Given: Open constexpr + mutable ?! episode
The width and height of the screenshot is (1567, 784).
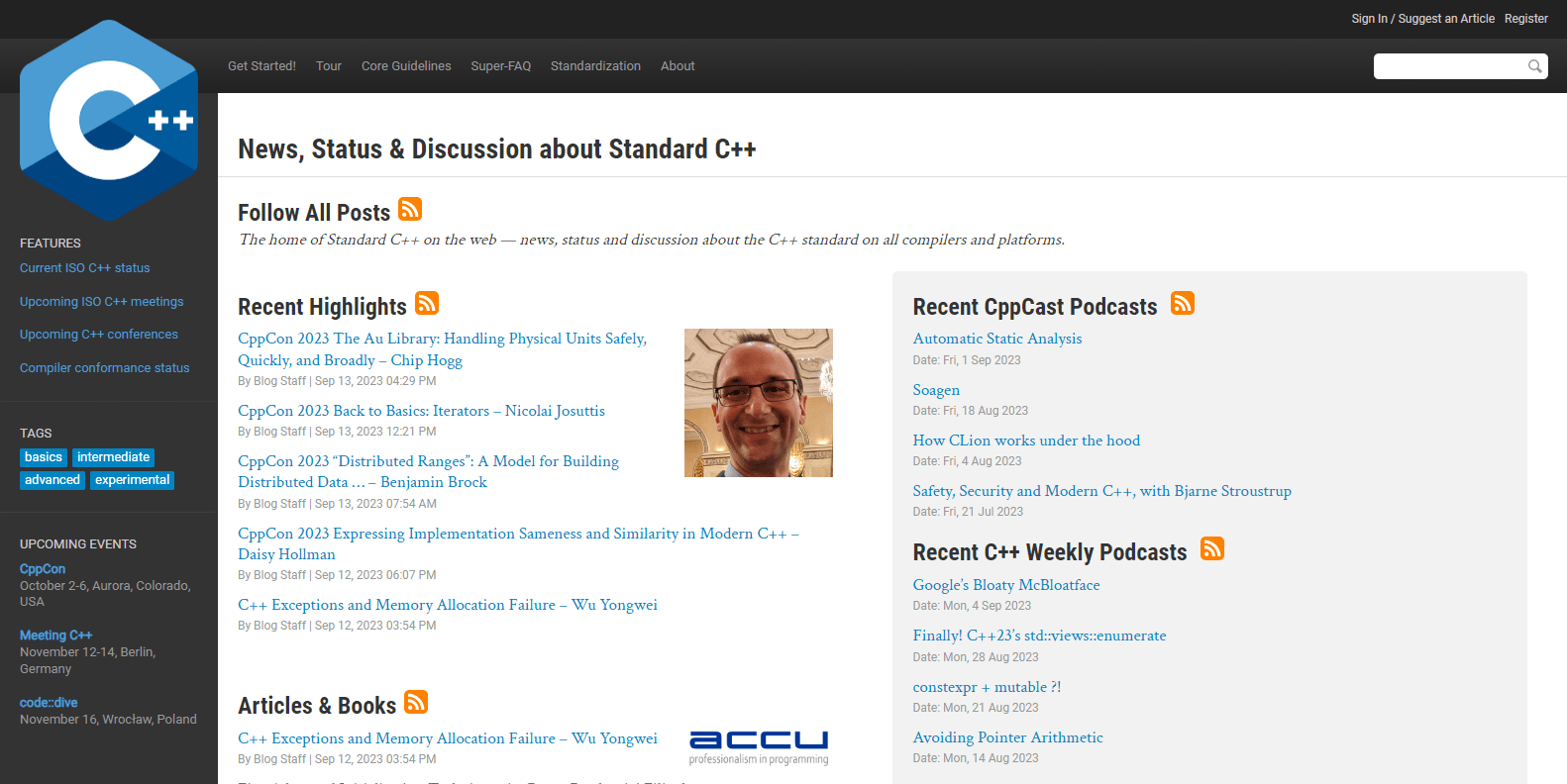Looking at the screenshot, I should coord(988,687).
